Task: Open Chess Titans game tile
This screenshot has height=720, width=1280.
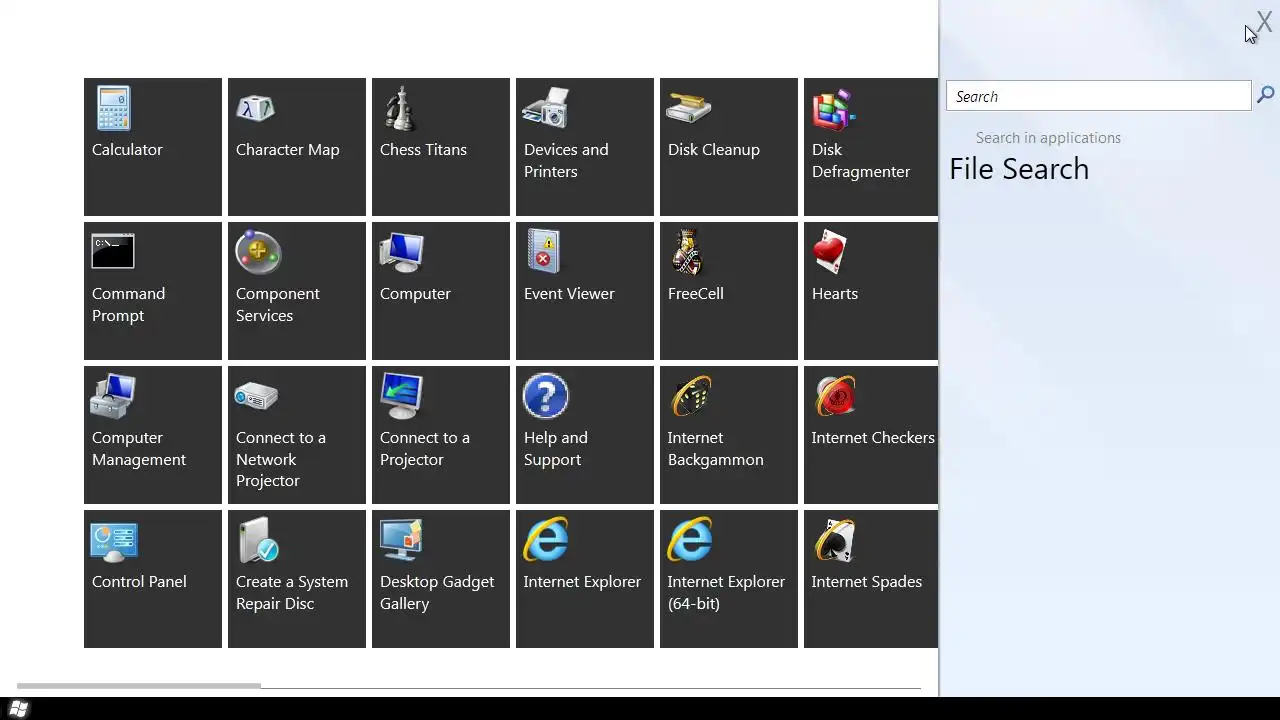Action: 441,147
